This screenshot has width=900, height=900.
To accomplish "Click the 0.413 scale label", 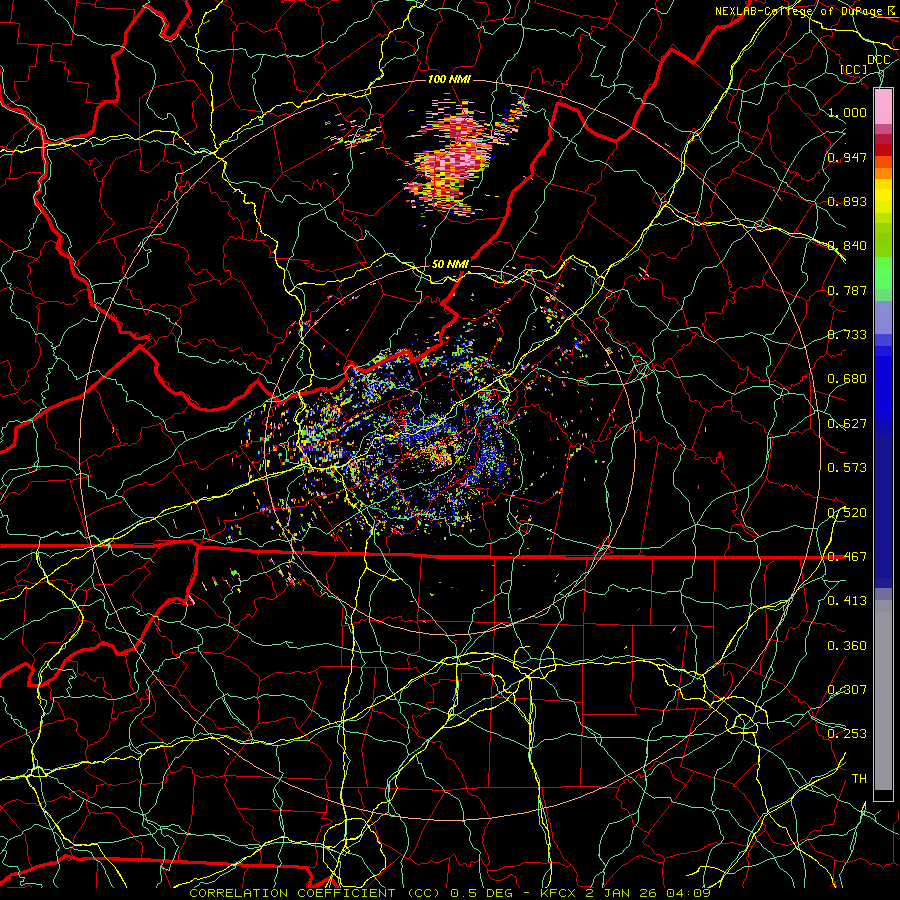I will click(x=847, y=601).
